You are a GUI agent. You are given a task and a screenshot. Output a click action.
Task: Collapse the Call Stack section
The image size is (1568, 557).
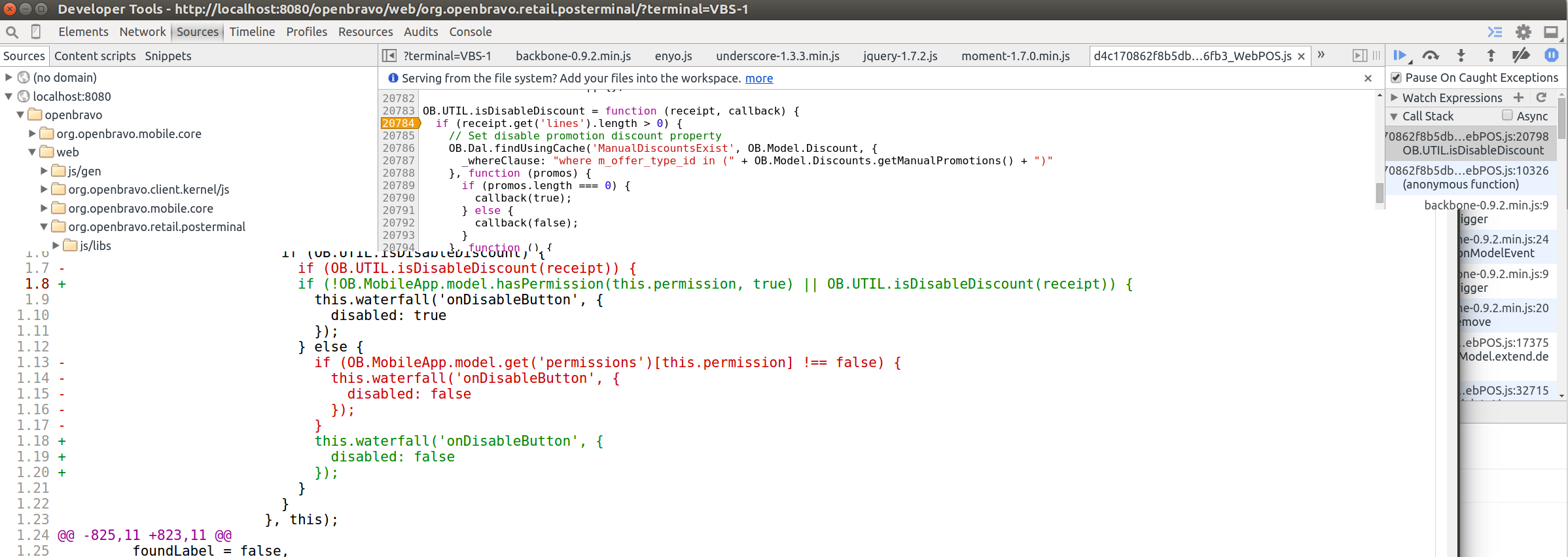tap(1394, 117)
